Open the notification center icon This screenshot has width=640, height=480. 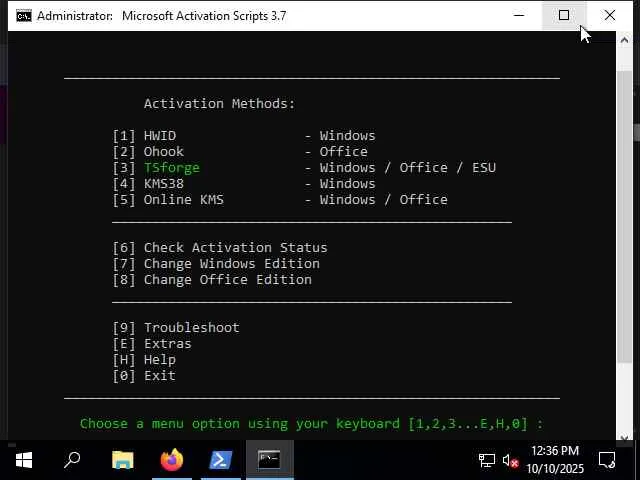[x=607, y=460]
